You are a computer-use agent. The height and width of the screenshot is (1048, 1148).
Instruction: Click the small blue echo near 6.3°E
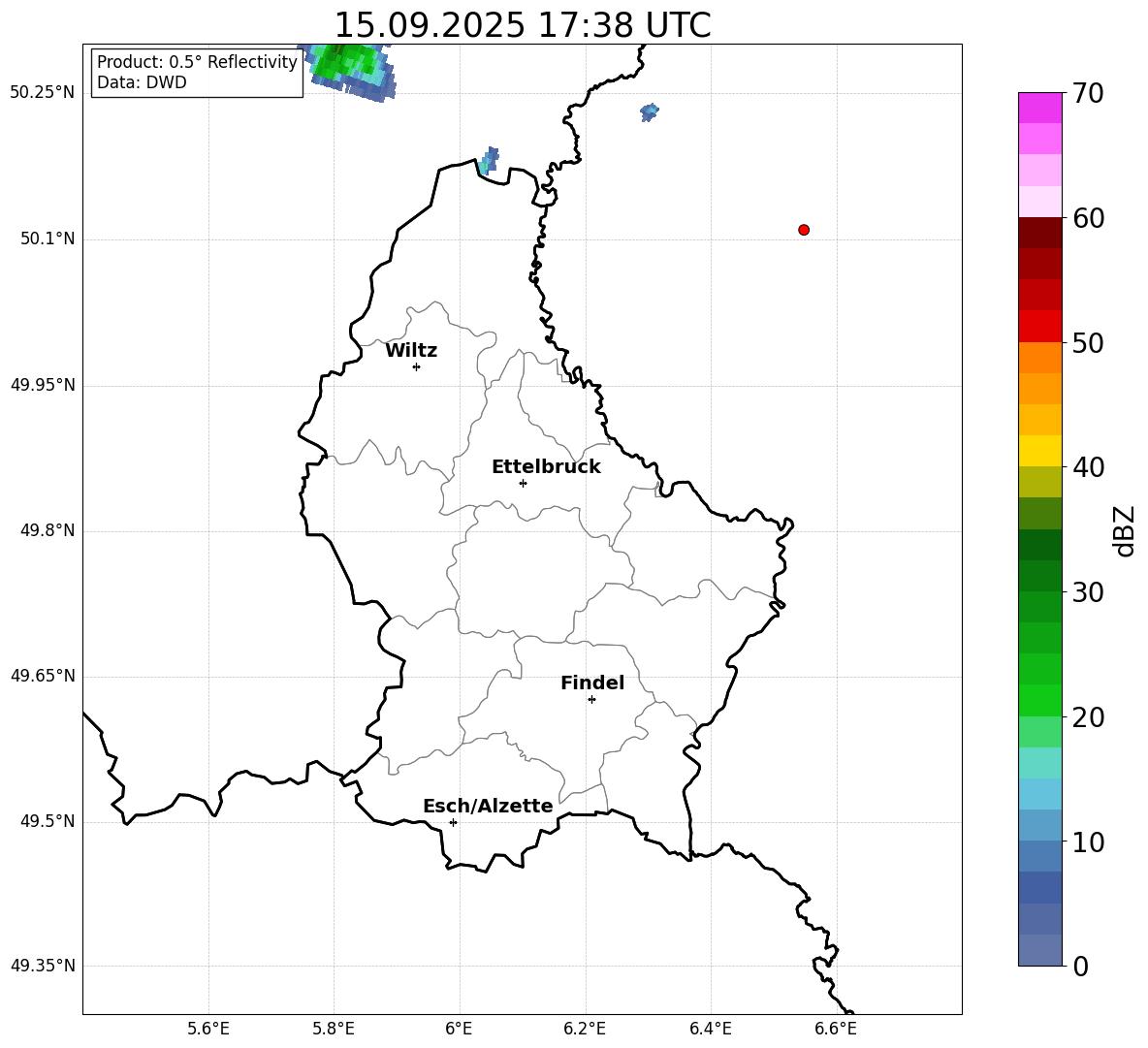click(650, 111)
